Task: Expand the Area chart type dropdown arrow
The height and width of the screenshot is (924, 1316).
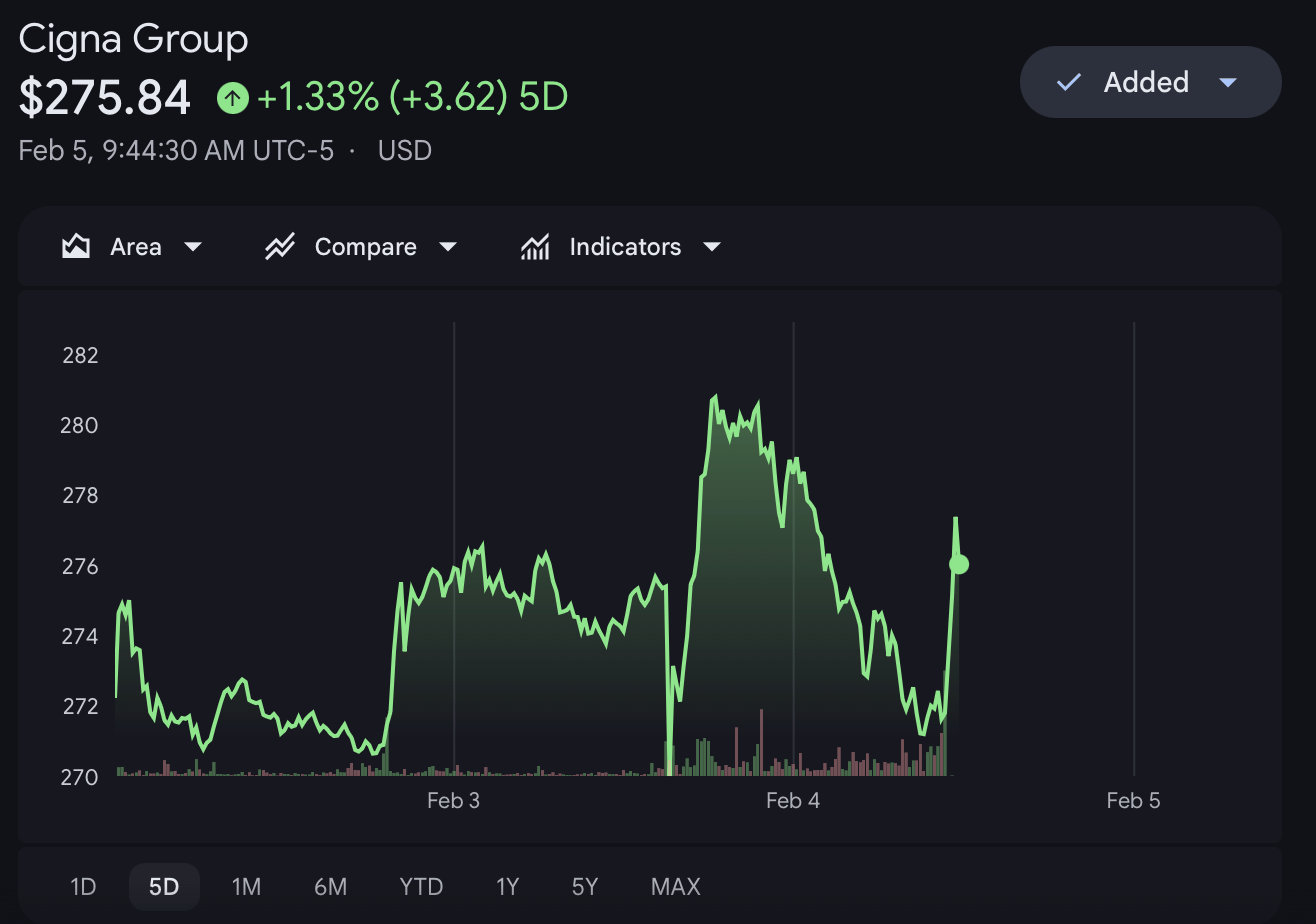Action: [x=193, y=247]
